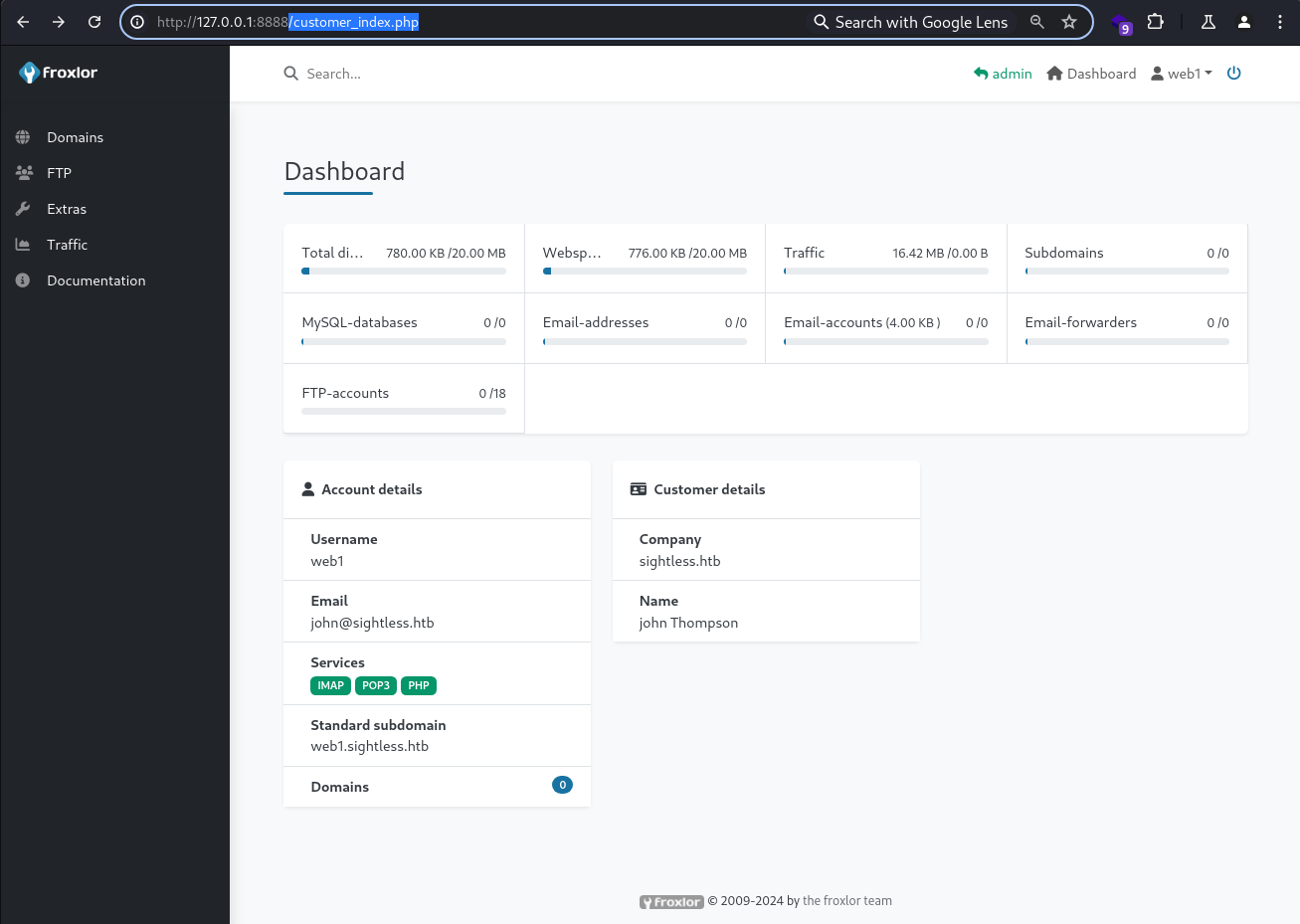Click the Email-forwarders label

coord(1080,322)
